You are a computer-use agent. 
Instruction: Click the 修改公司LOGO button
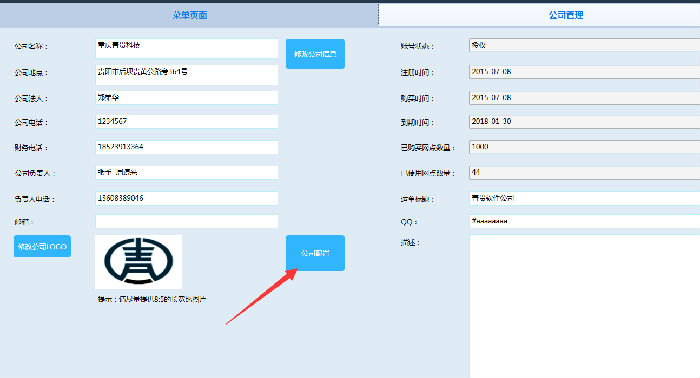42,246
